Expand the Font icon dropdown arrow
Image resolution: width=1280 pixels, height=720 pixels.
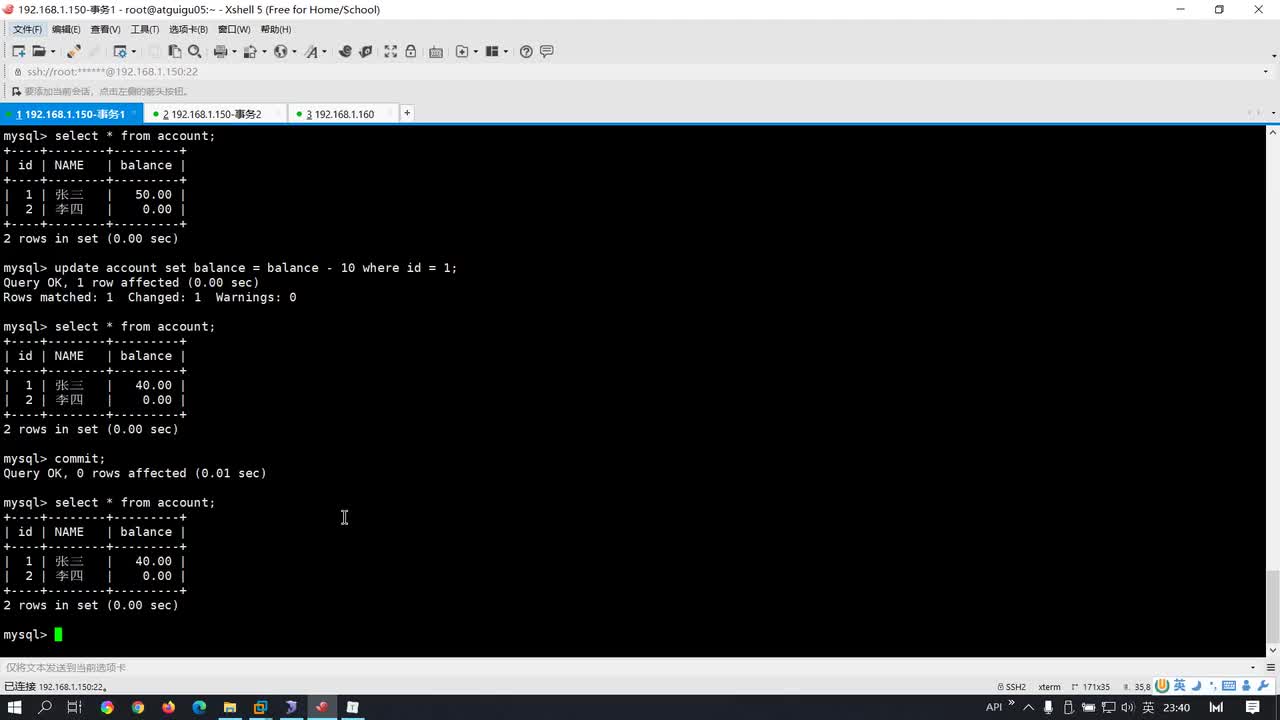pos(324,51)
